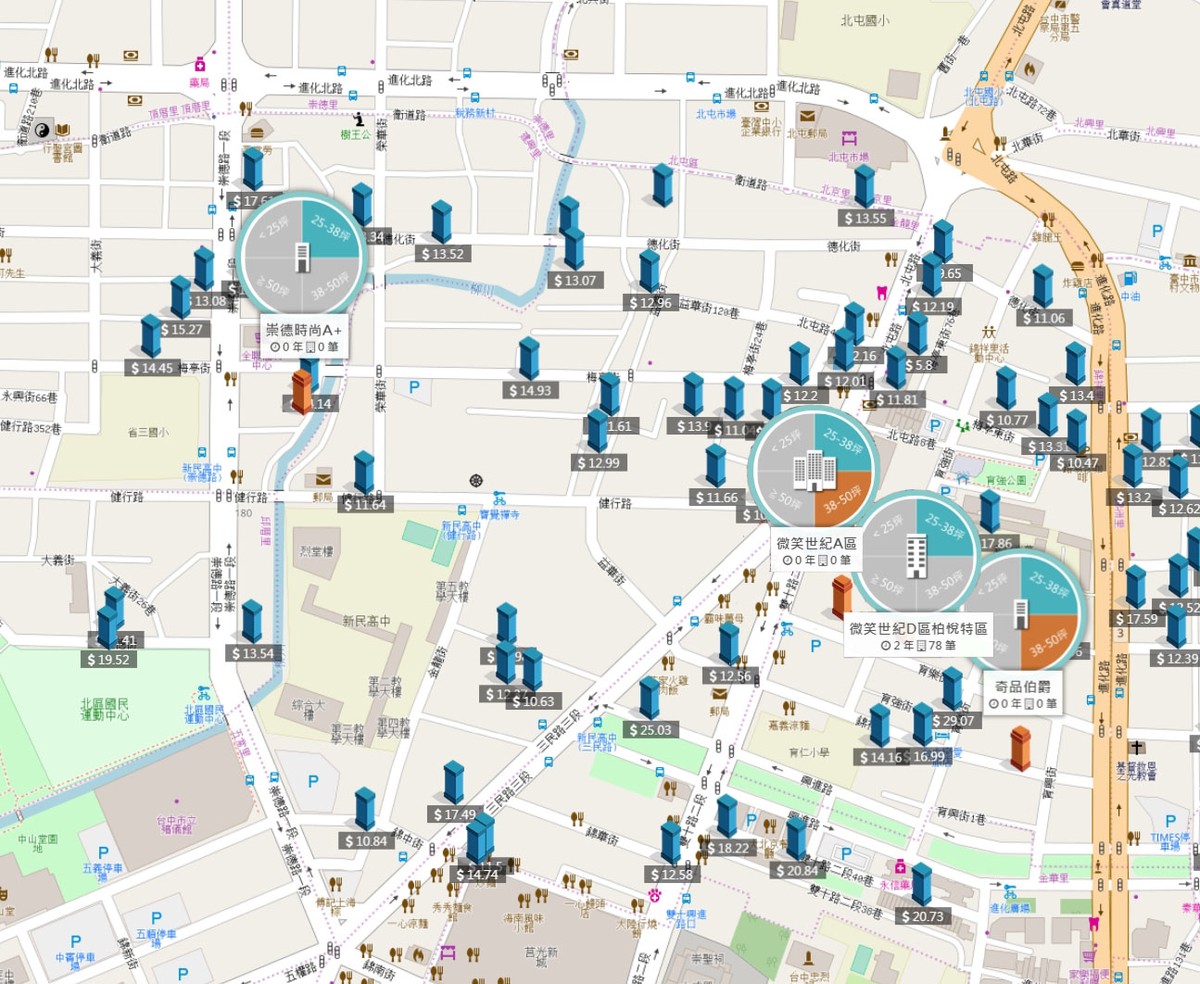Click the building marker above $12.99
The height and width of the screenshot is (984, 1200).
point(597,431)
